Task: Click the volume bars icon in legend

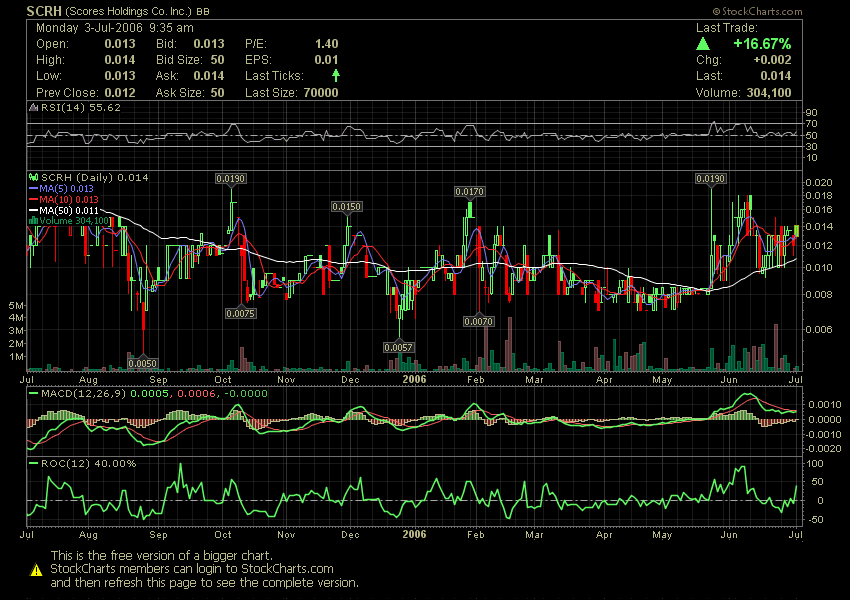Action: coord(33,221)
